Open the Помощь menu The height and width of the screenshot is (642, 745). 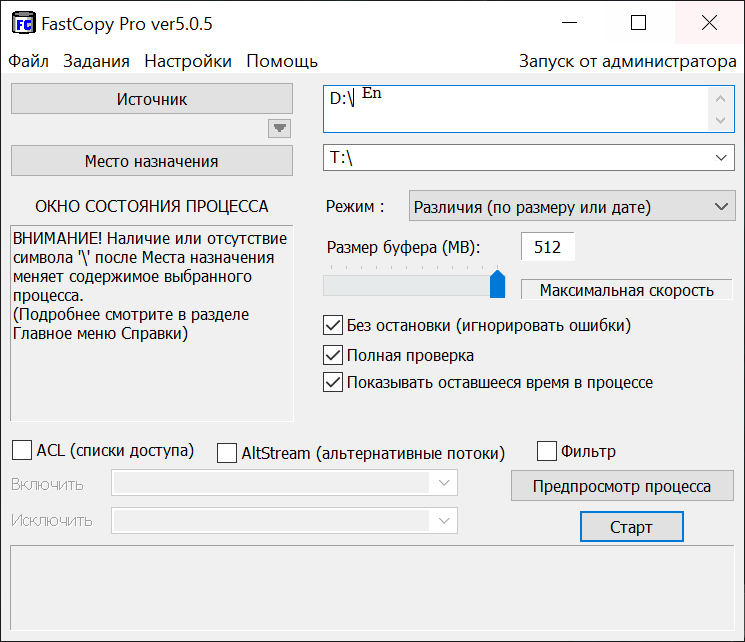tap(282, 61)
